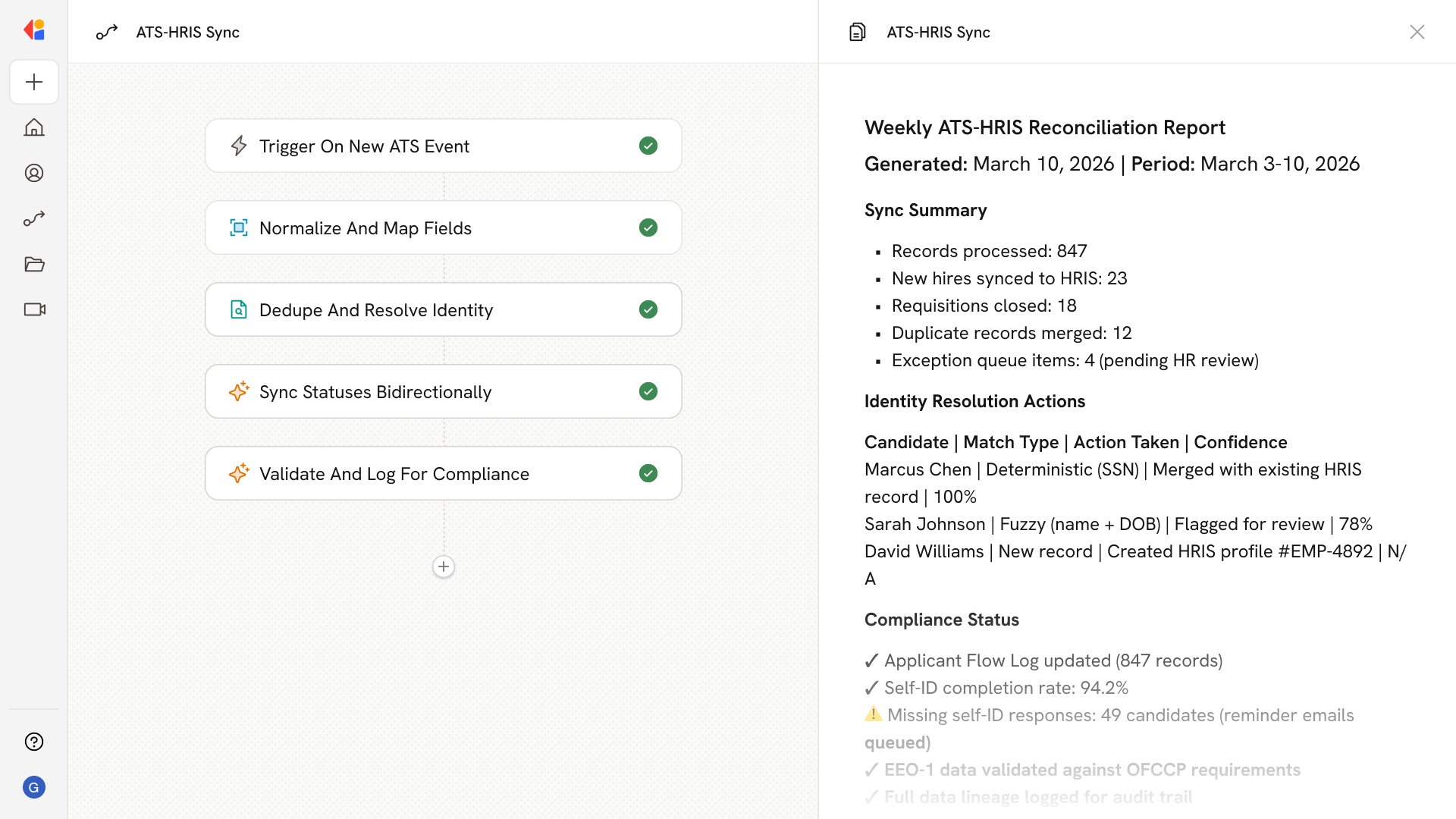Open the workflows route icon in sidebar

[34, 218]
